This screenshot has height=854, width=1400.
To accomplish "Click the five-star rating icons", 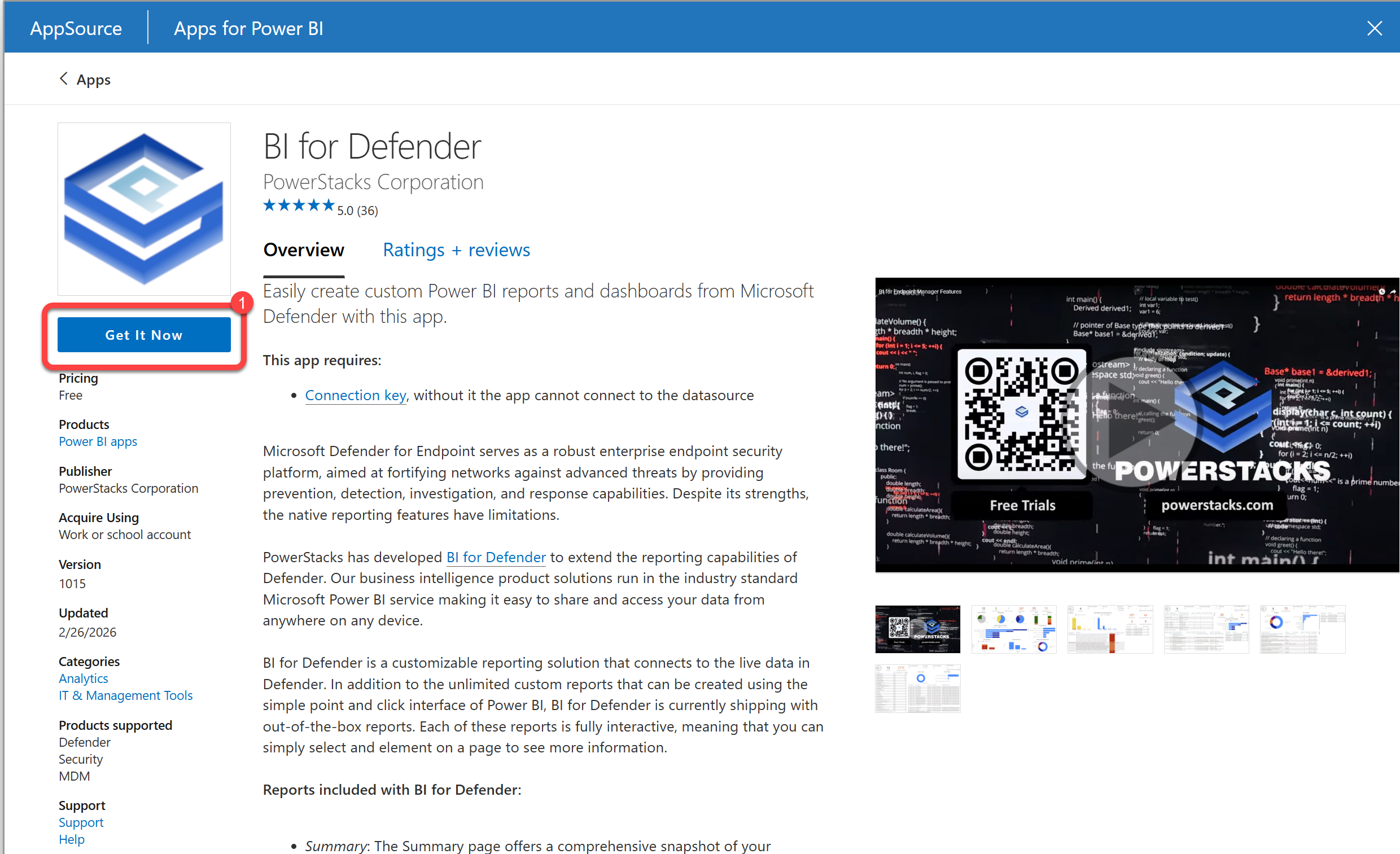I will coord(299,205).
